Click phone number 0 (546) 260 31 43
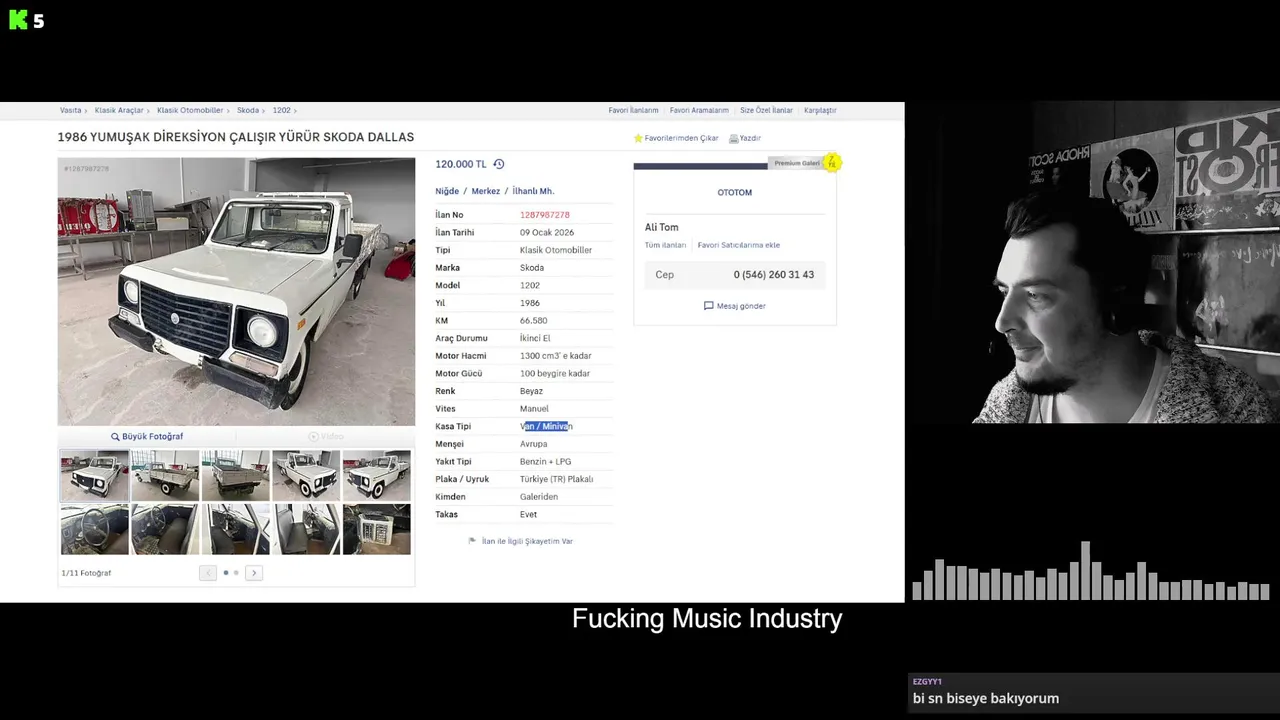The width and height of the screenshot is (1280, 720). pos(774,275)
